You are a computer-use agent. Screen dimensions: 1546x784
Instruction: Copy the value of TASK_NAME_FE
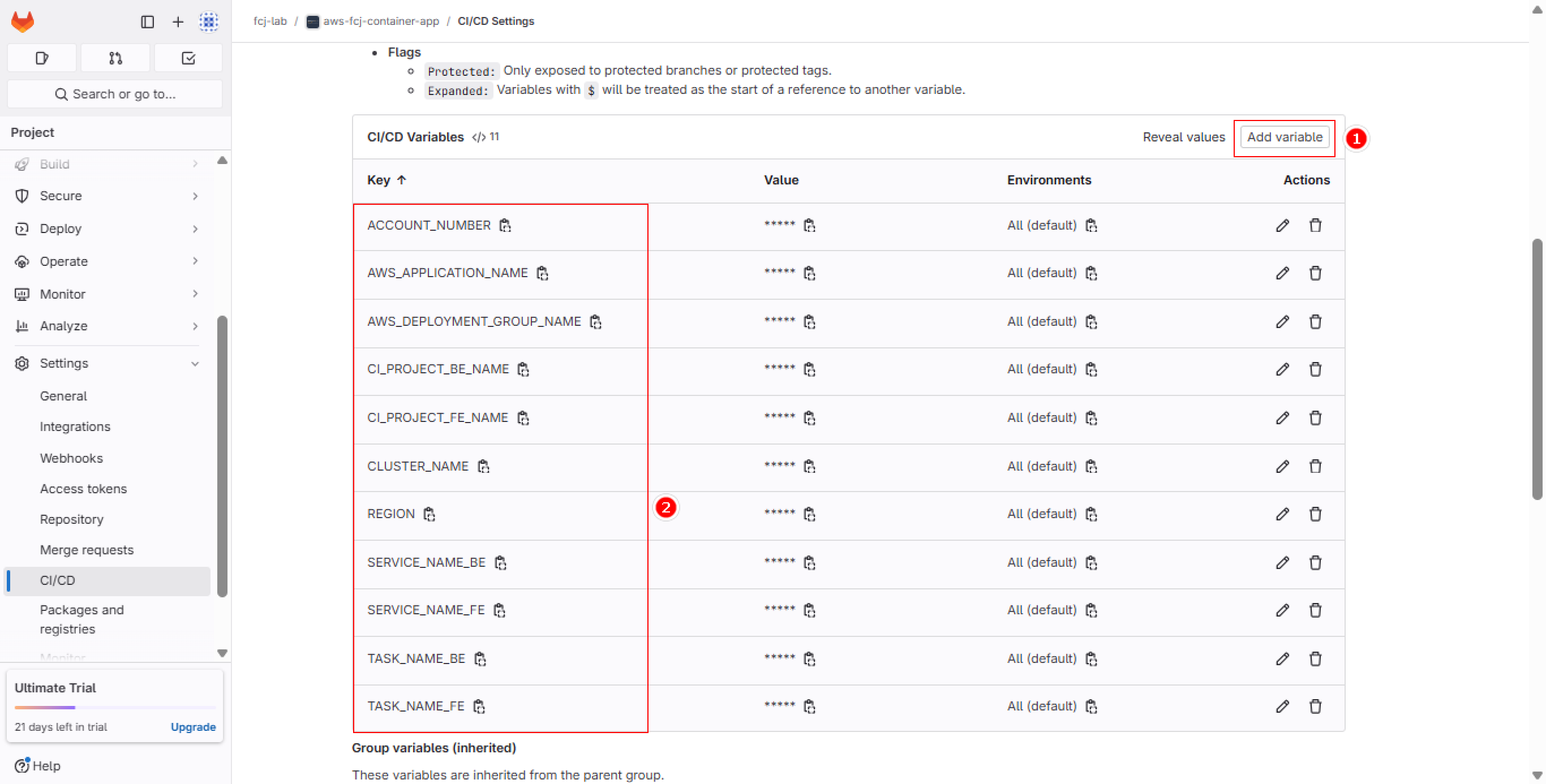coord(810,707)
